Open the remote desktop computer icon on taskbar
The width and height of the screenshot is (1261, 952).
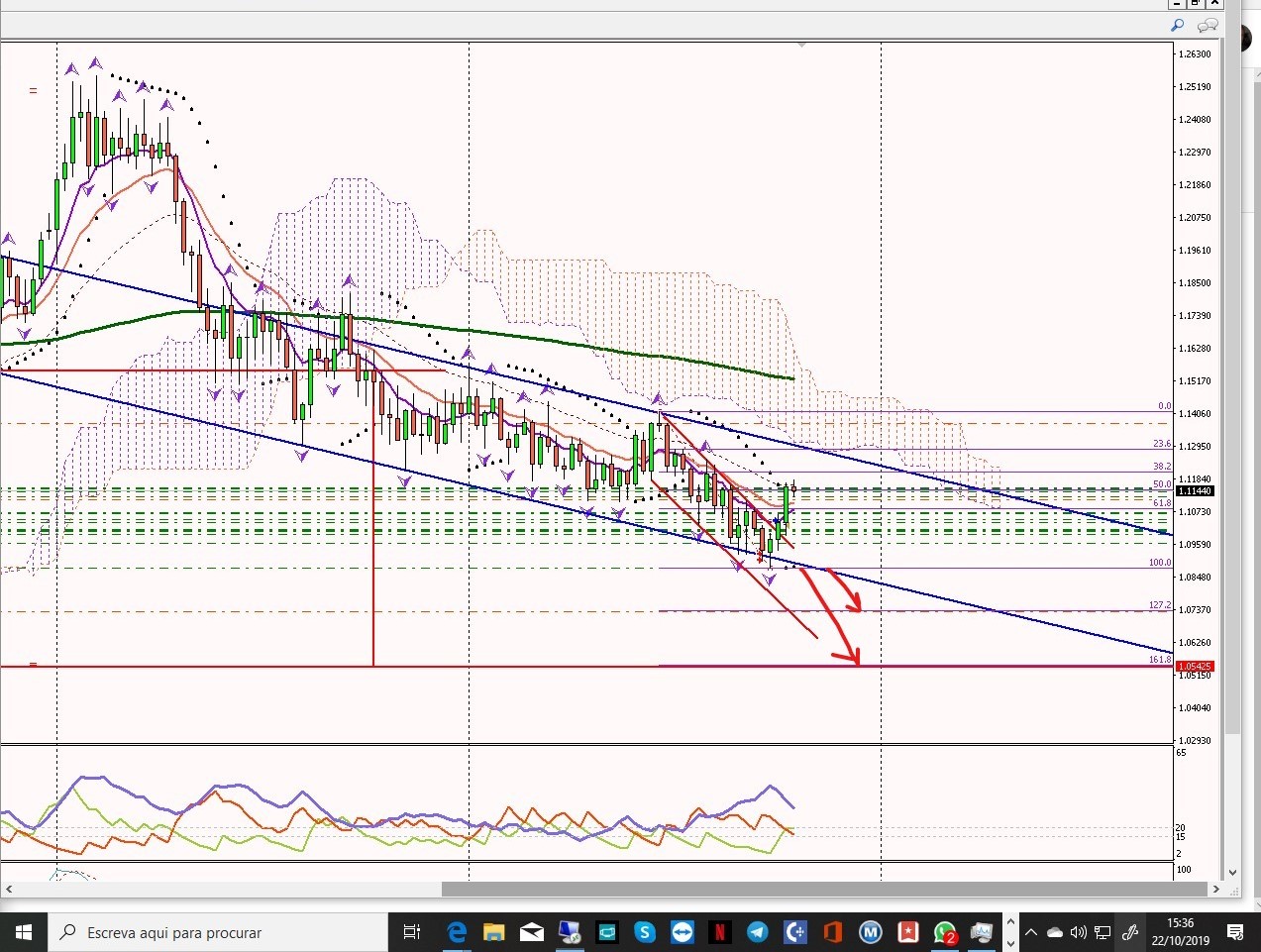(x=569, y=932)
